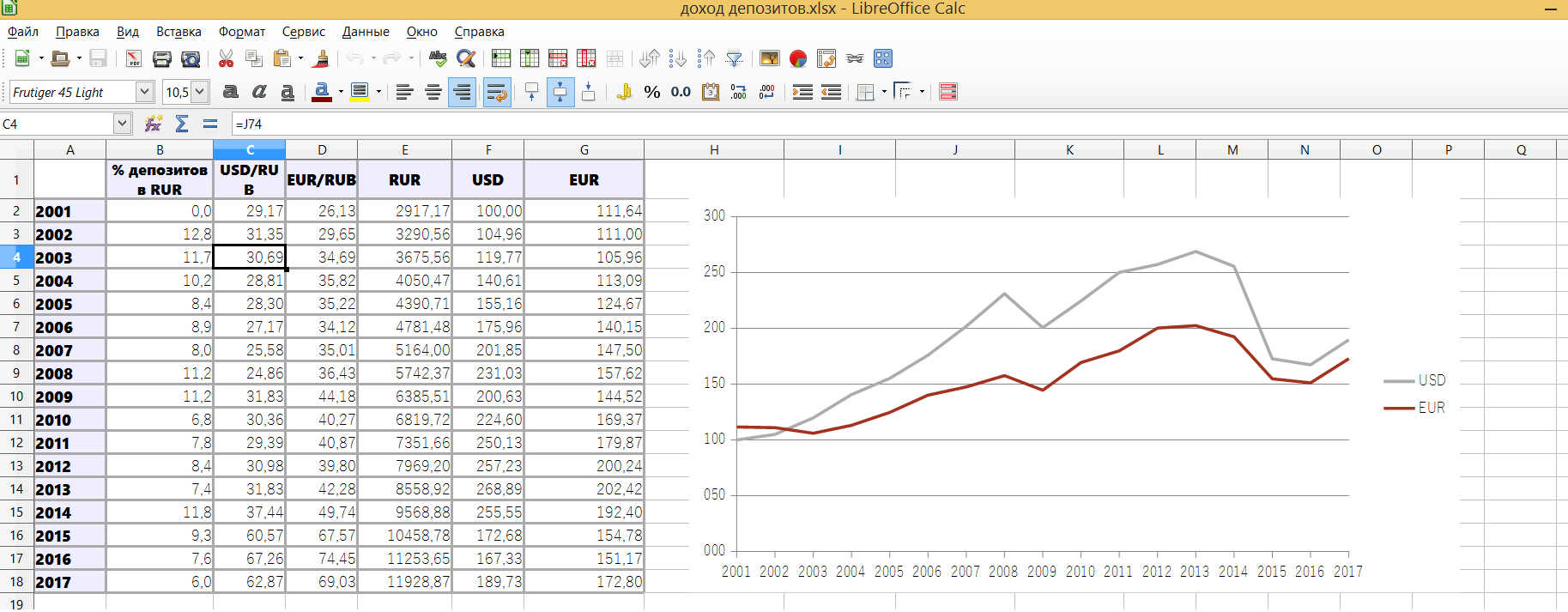Screen dimensions: 1568x612
Task: Open the Sort dialog icon
Action: (x=650, y=58)
